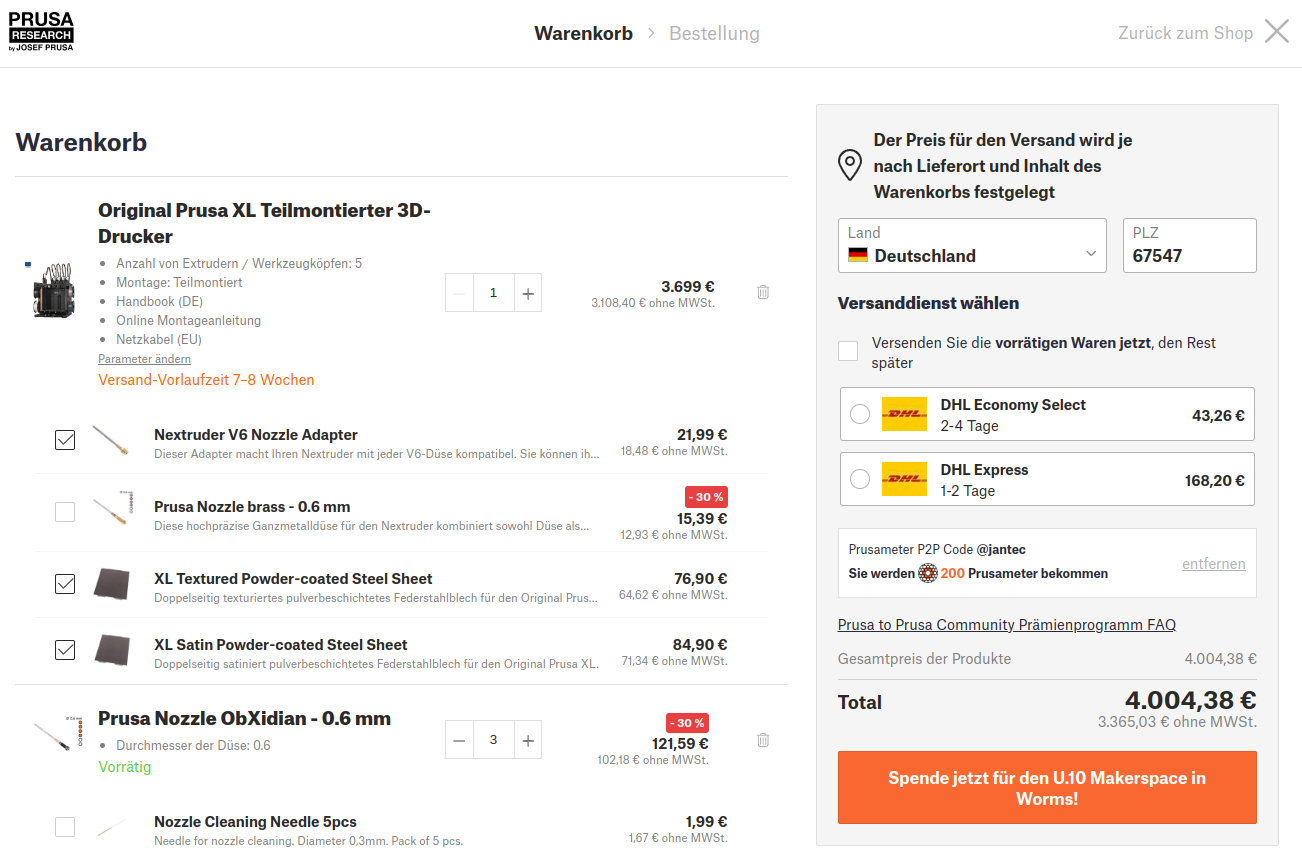Click Prusa XL quantity field
The image size is (1302, 855).
click(494, 293)
